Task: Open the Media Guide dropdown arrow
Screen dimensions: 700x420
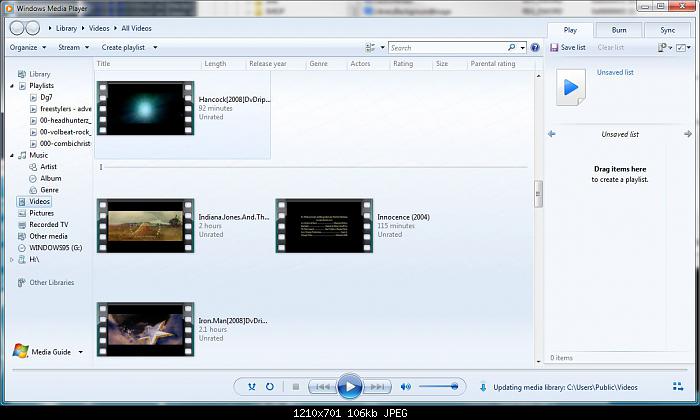Action: pos(81,352)
